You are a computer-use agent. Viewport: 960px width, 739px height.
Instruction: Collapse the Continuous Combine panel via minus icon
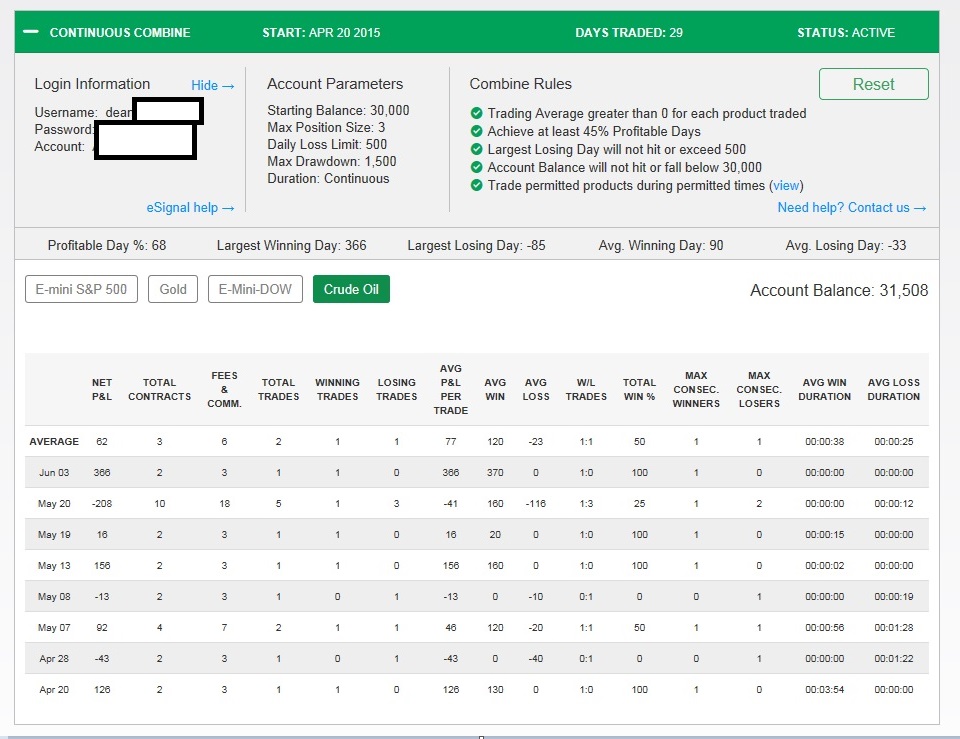[x=31, y=33]
